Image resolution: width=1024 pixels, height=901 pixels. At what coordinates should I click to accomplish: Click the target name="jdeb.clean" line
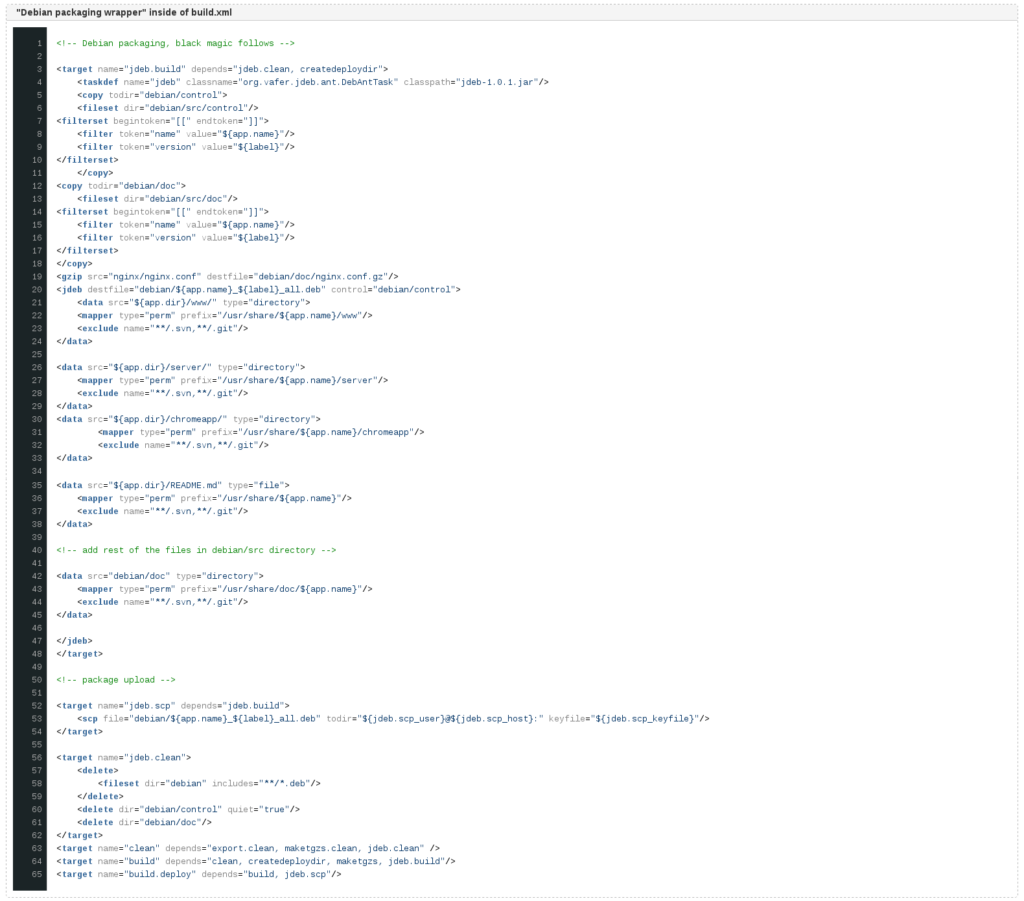click(x=123, y=758)
